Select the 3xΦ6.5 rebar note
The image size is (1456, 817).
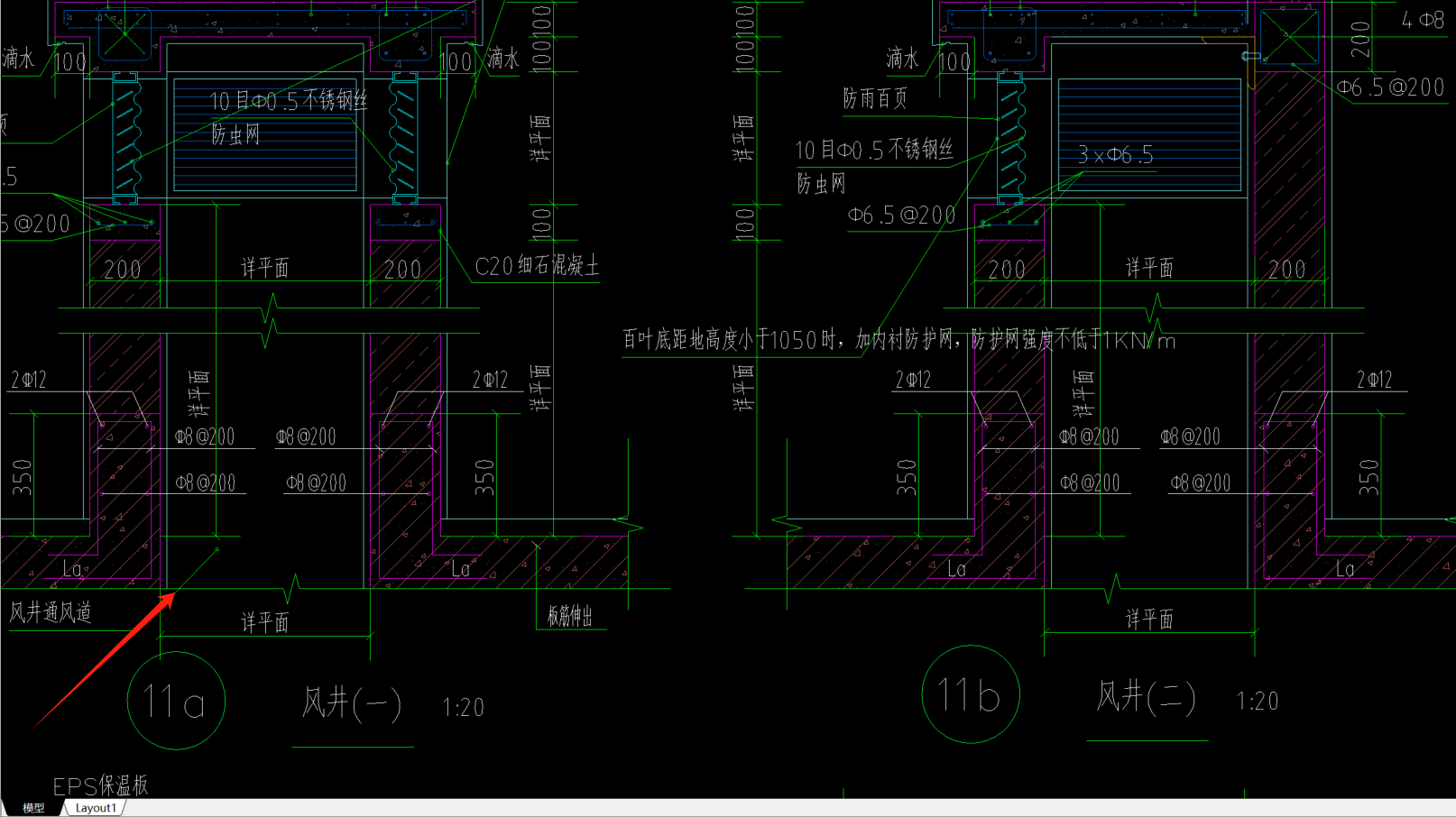(x=1116, y=155)
